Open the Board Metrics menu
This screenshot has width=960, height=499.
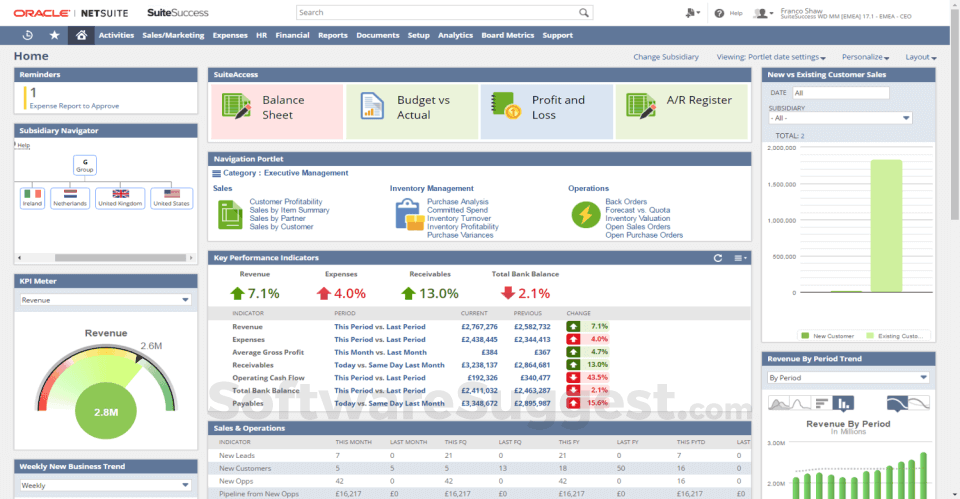point(507,35)
